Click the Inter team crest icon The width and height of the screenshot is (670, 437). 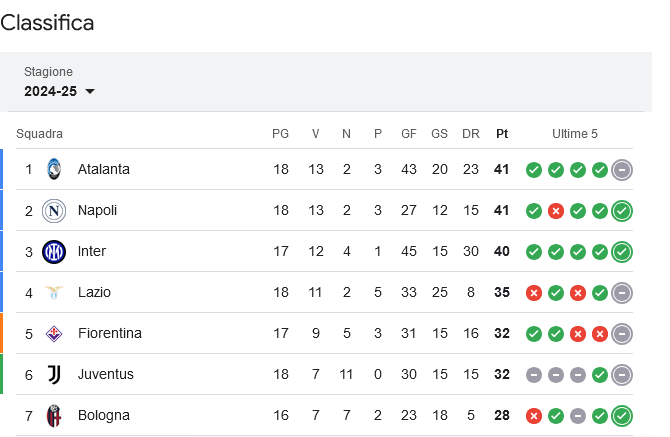click(x=54, y=252)
